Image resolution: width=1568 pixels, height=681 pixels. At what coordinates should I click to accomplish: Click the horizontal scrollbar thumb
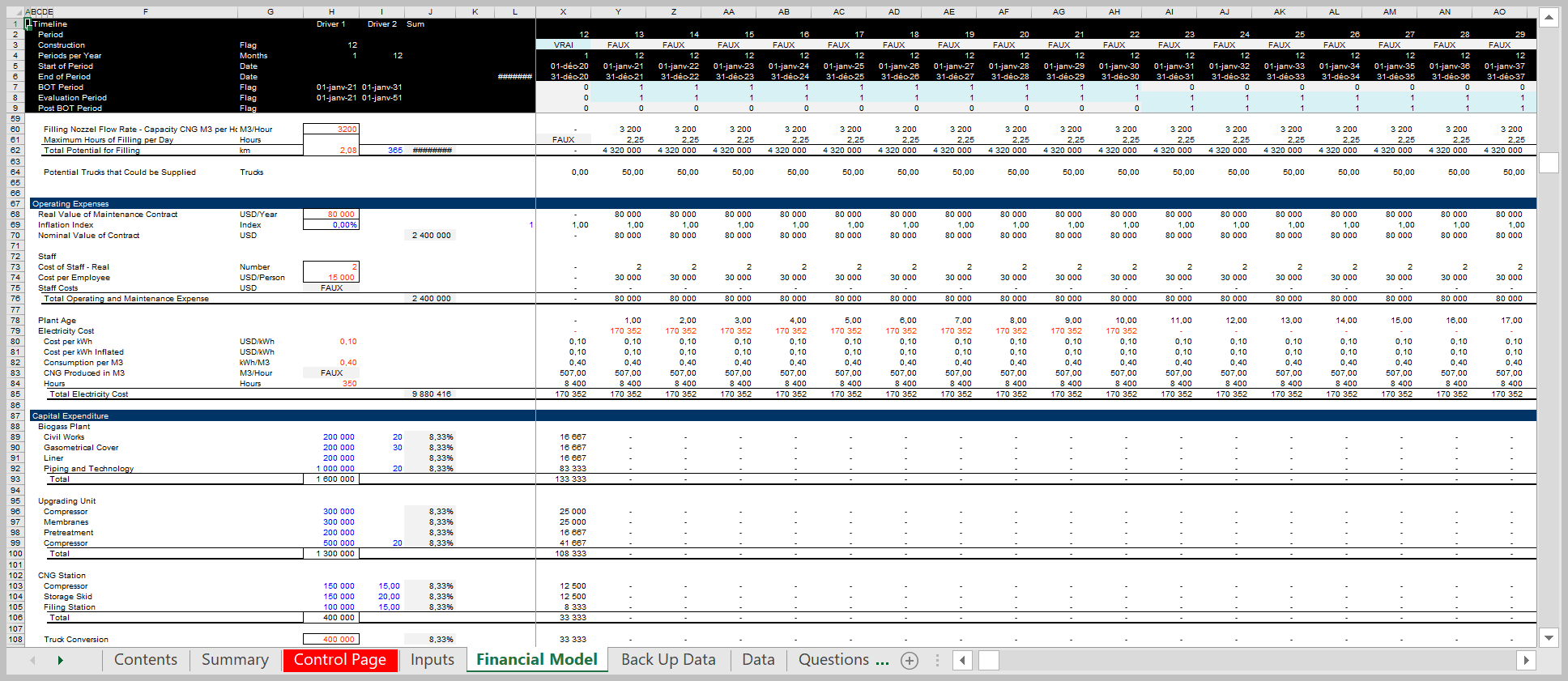tap(988, 661)
